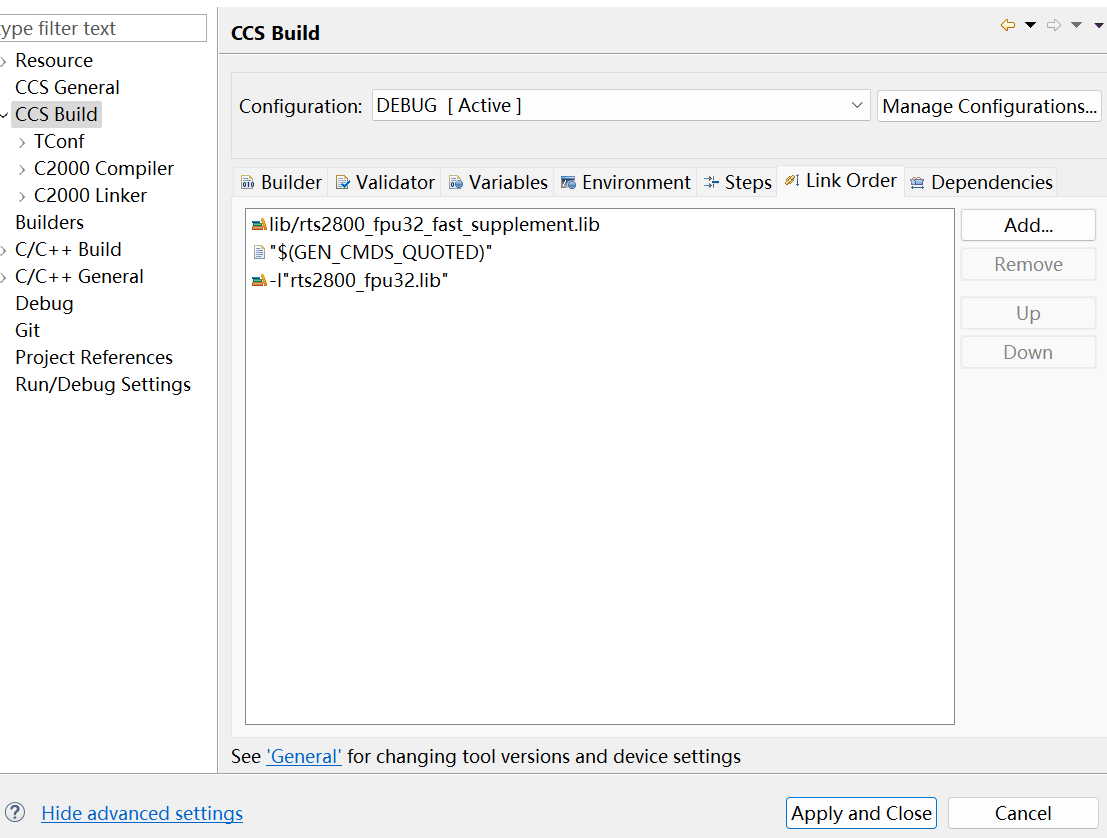
Task: Expand the C2000 Linker tree node
Action: (23, 196)
